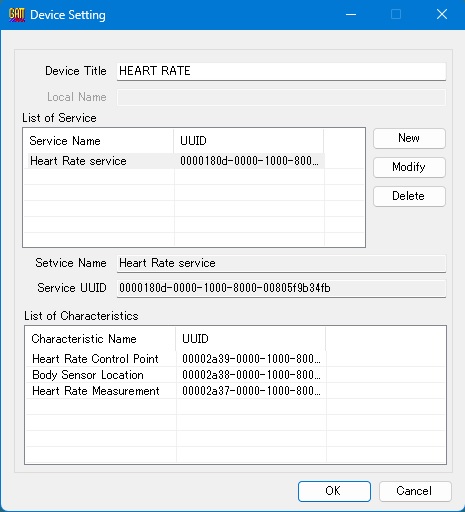Delete the selected service
Viewport: 465px width, 512px height.
tap(409, 196)
